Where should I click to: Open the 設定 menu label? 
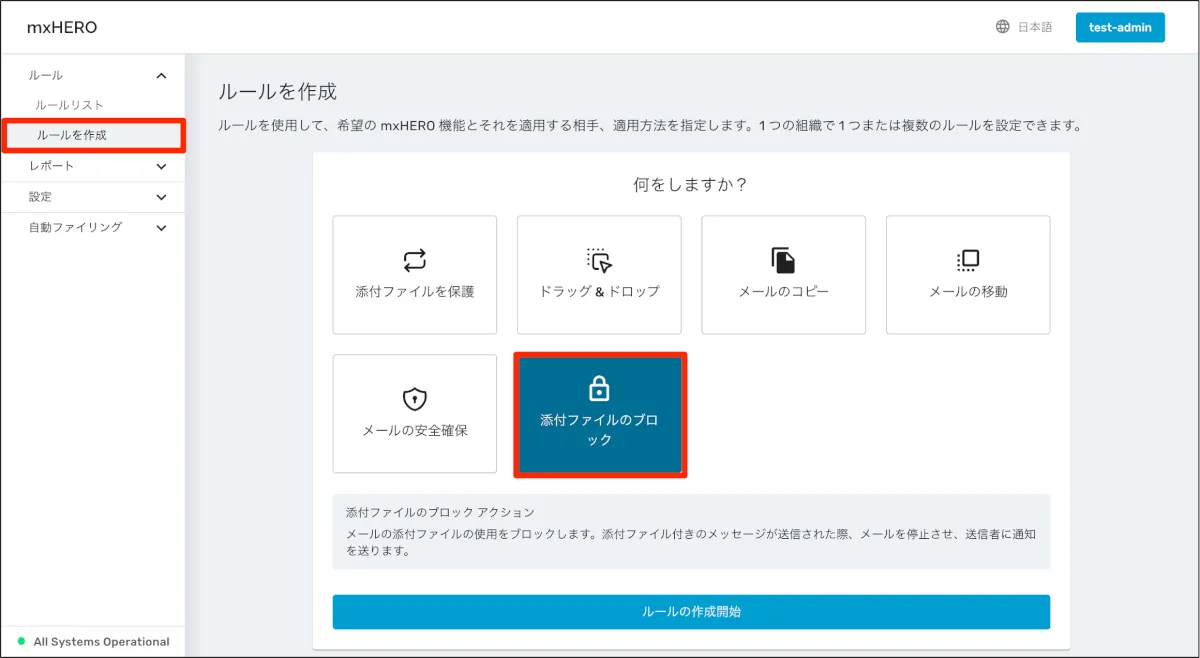point(40,197)
